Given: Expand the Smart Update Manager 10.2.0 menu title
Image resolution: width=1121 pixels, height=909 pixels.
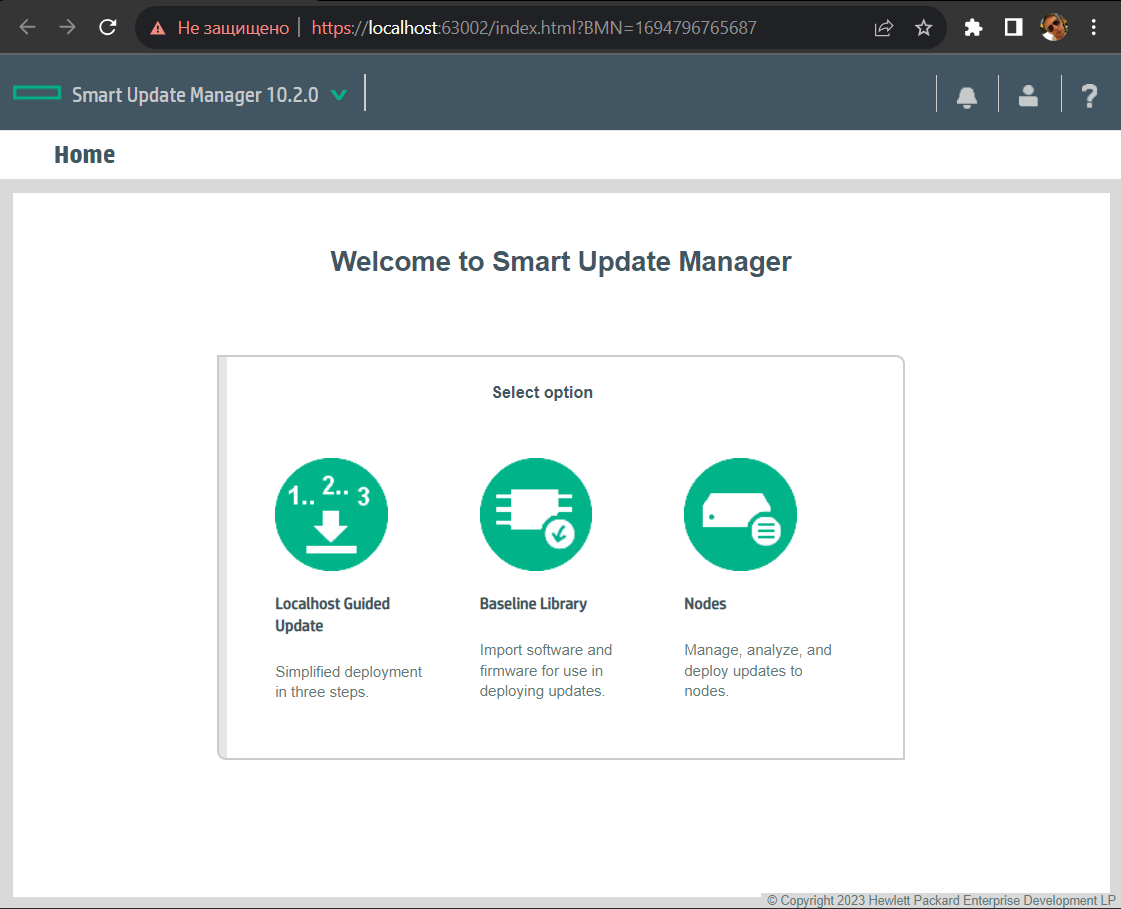Looking at the screenshot, I should (195, 95).
